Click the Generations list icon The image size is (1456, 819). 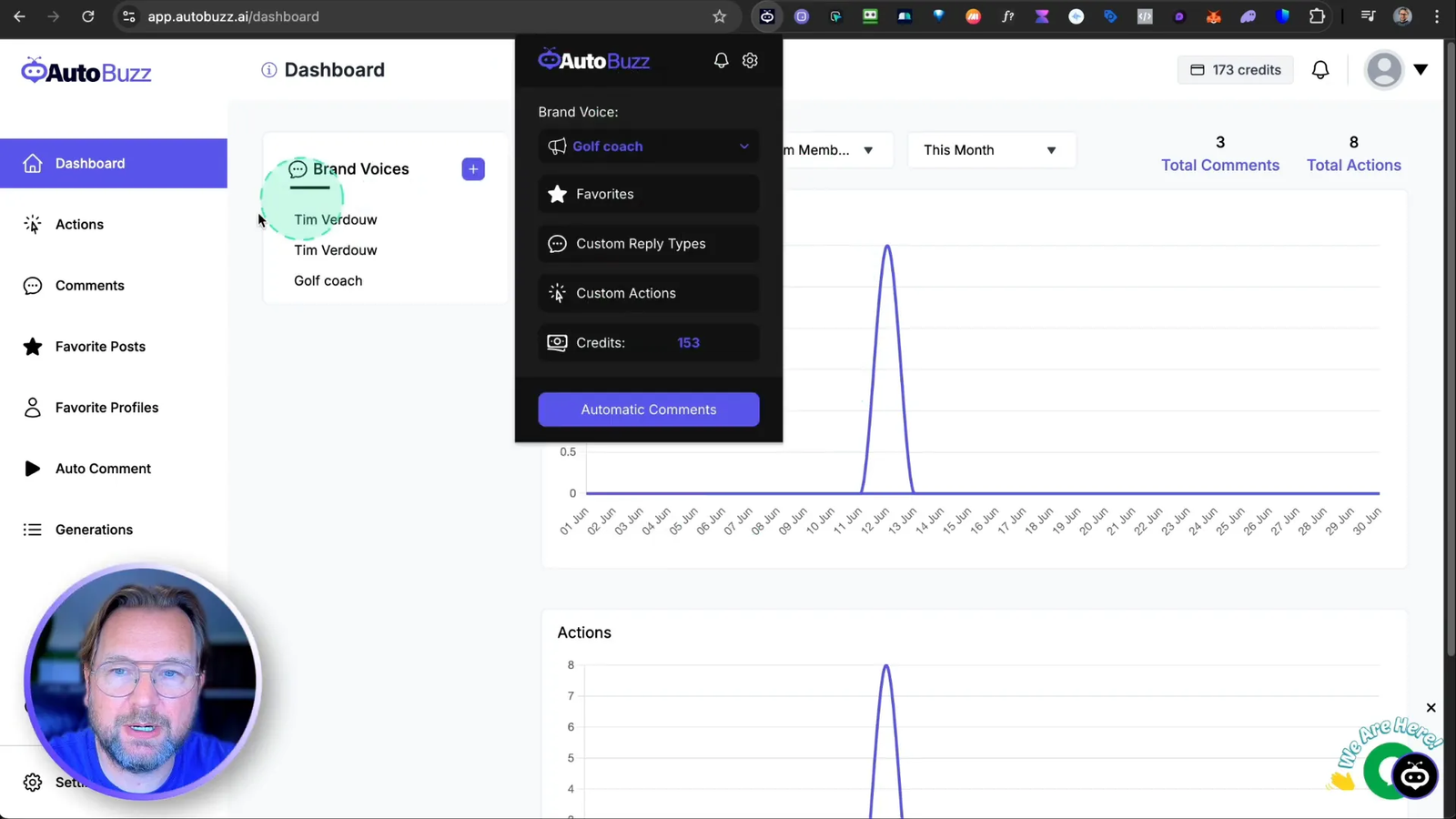(x=33, y=530)
